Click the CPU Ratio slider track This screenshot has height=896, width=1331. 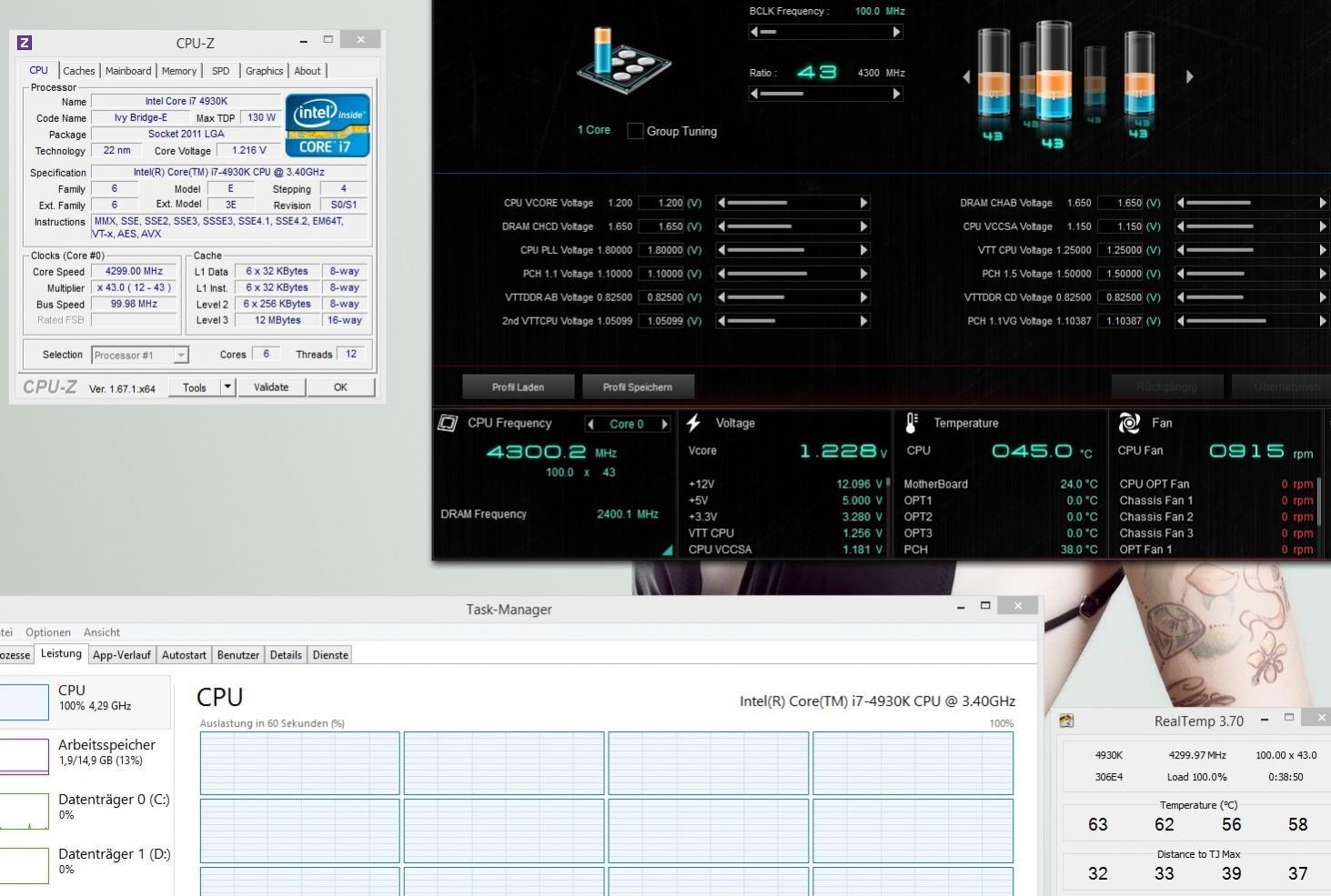pos(825,94)
